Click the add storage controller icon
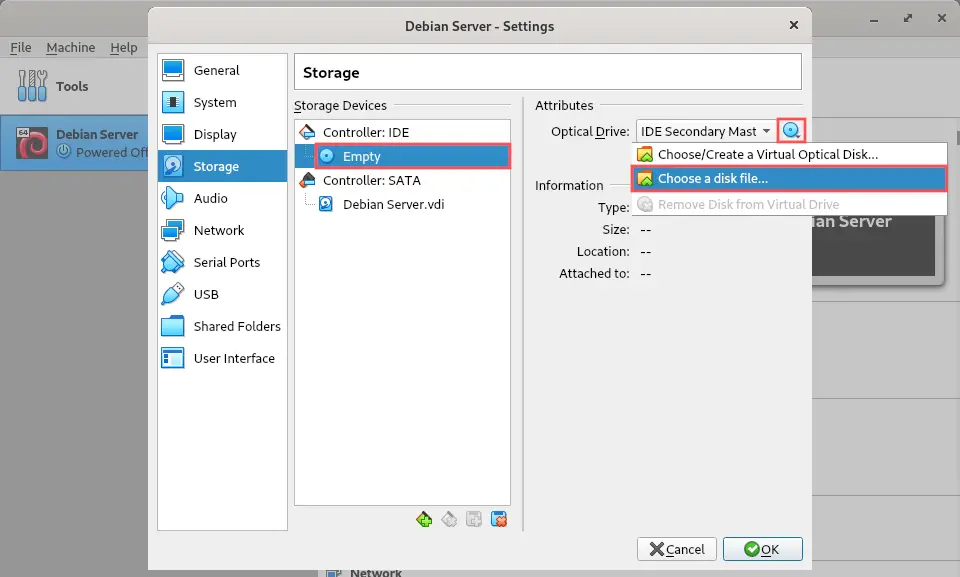The width and height of the screenshot is (960, 577). 424,519
